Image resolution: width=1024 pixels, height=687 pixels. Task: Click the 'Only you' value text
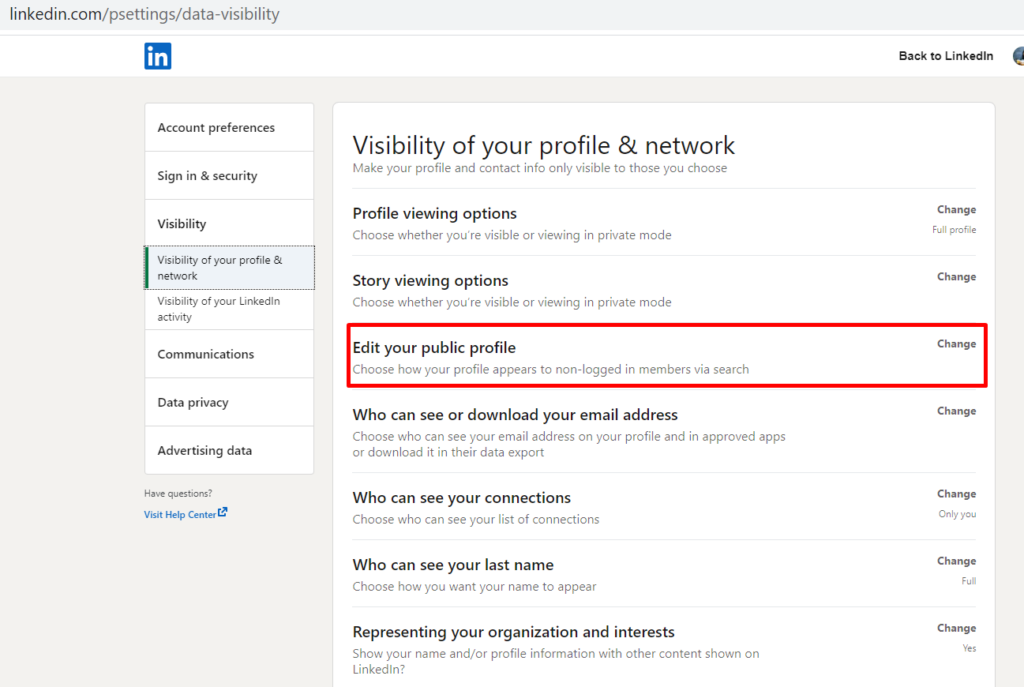coord(957,515)
